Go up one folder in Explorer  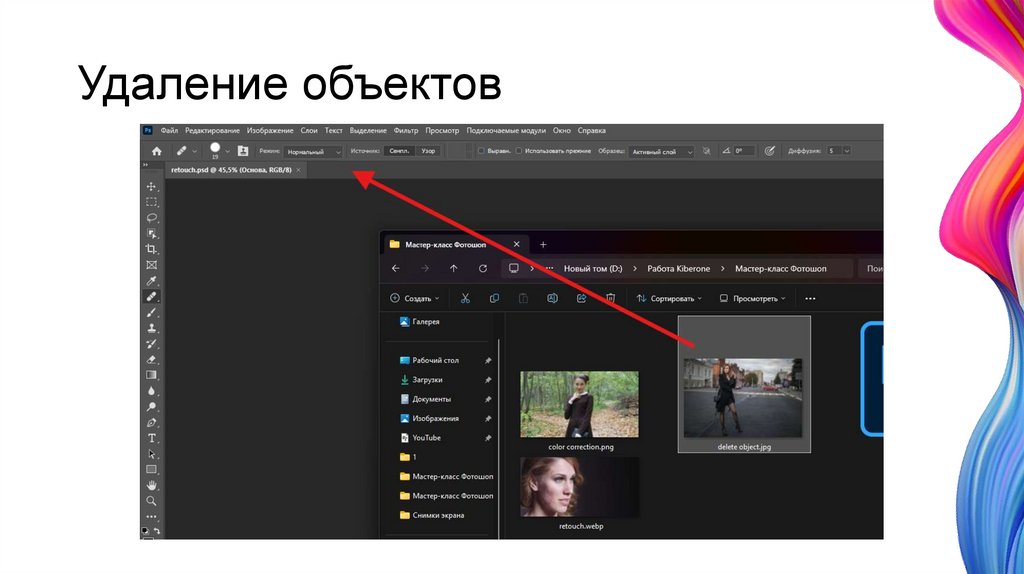(x=454, y=268)
